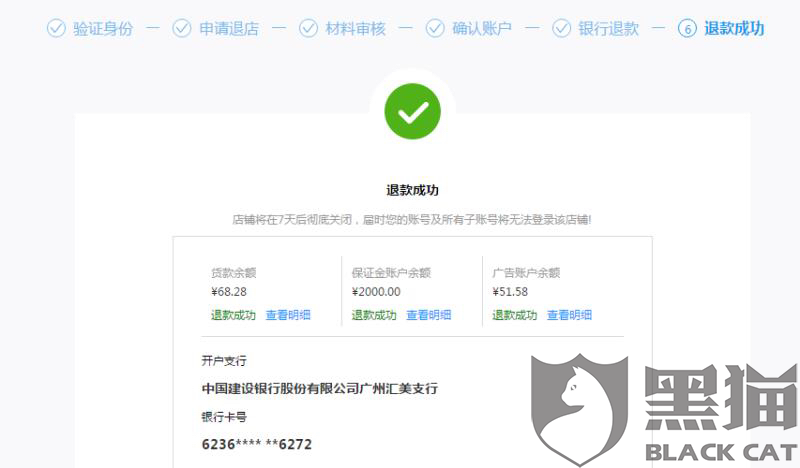The width and height of the screenshot is (800, 468).
Task: Open the 材料审核 step
Action: tap(356, 29)
